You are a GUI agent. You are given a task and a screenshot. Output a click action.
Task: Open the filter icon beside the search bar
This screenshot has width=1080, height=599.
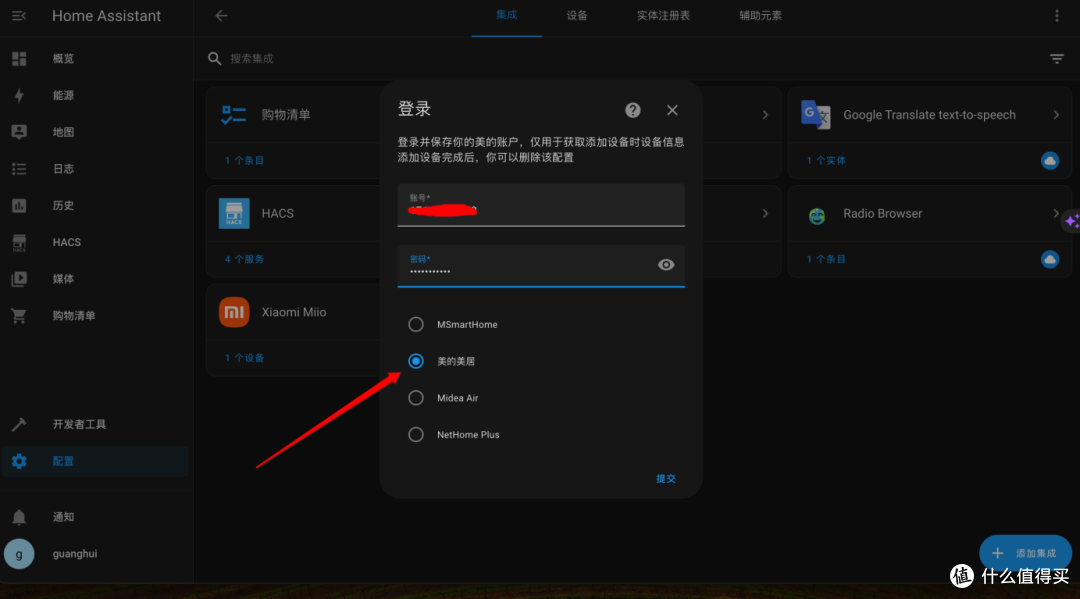1057,59
